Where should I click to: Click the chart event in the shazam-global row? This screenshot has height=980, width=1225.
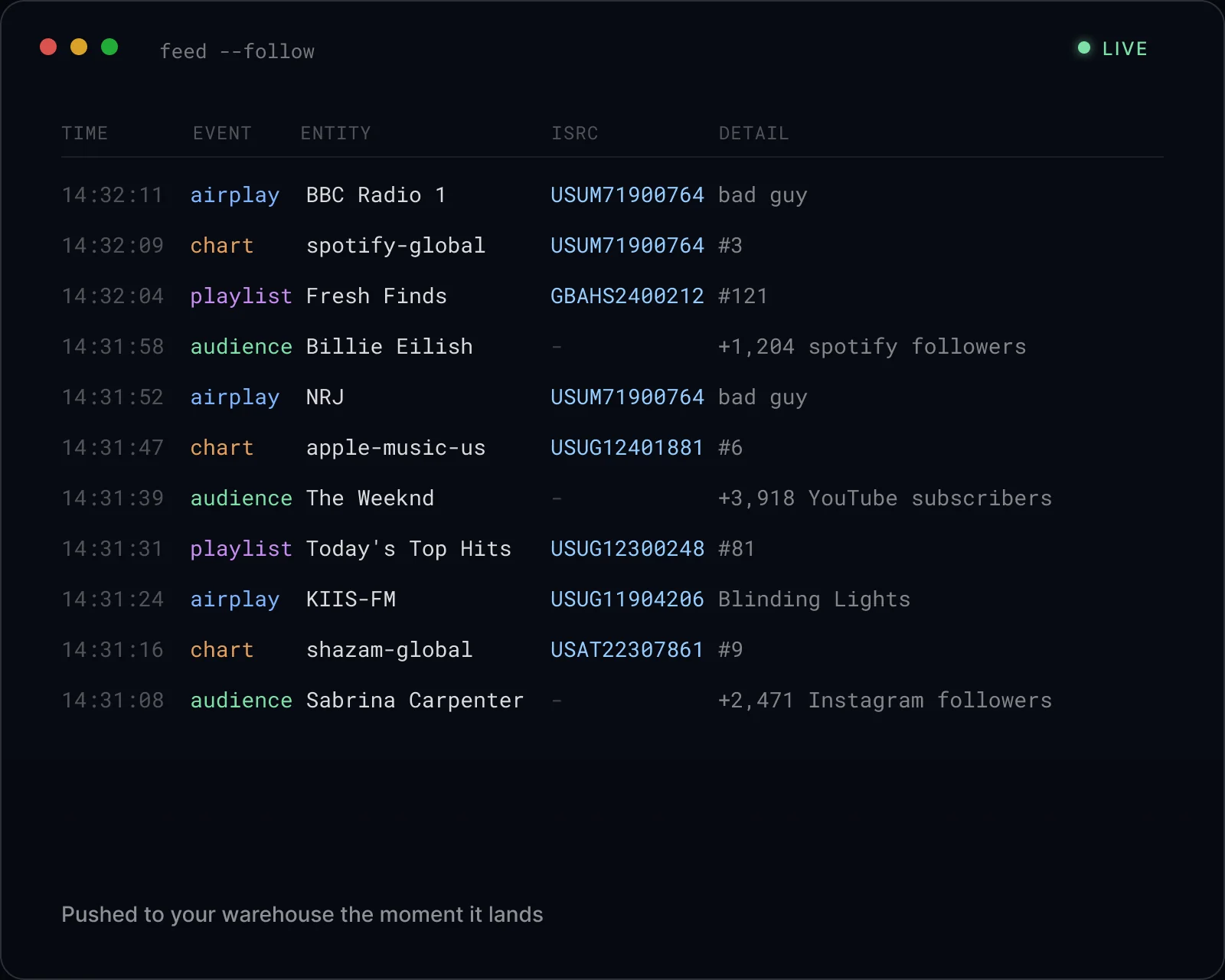point(222,650)
